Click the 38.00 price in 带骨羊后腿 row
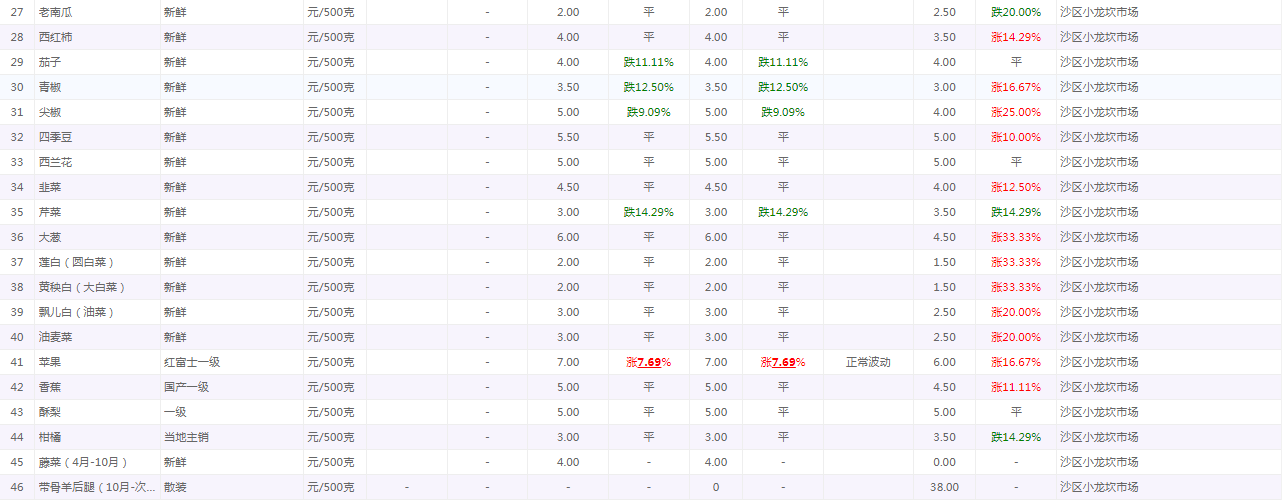The image size is (1282, 500). click(x=944, y=487)
